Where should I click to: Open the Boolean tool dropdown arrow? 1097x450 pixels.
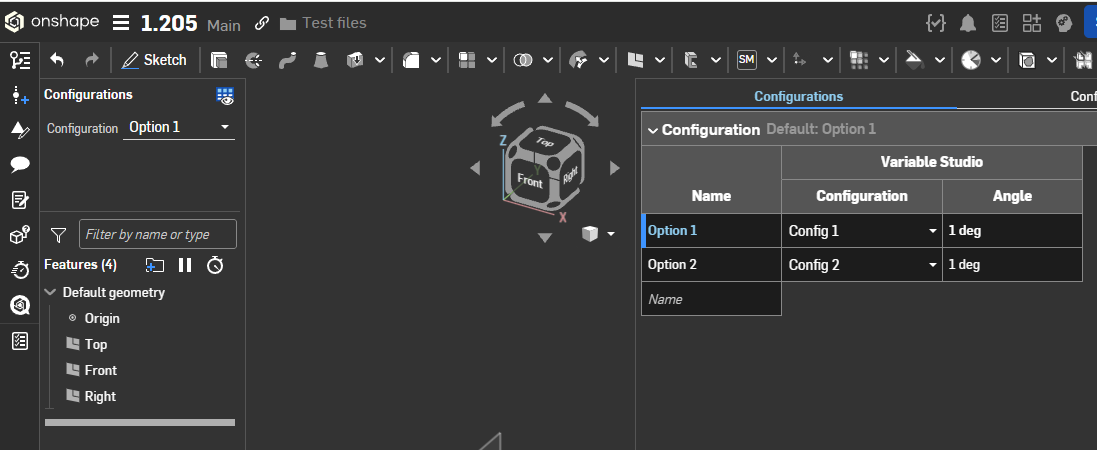click(x=548, y=61)
